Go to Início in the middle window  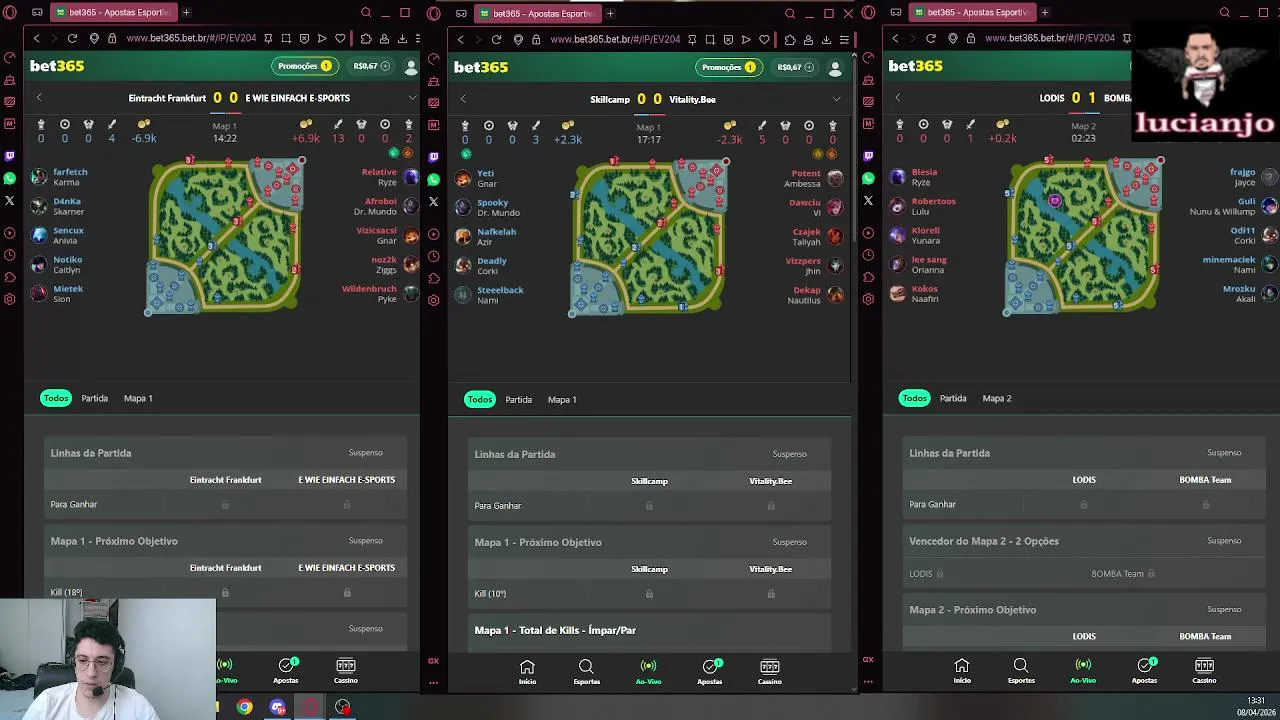click(x=527, y=672)
